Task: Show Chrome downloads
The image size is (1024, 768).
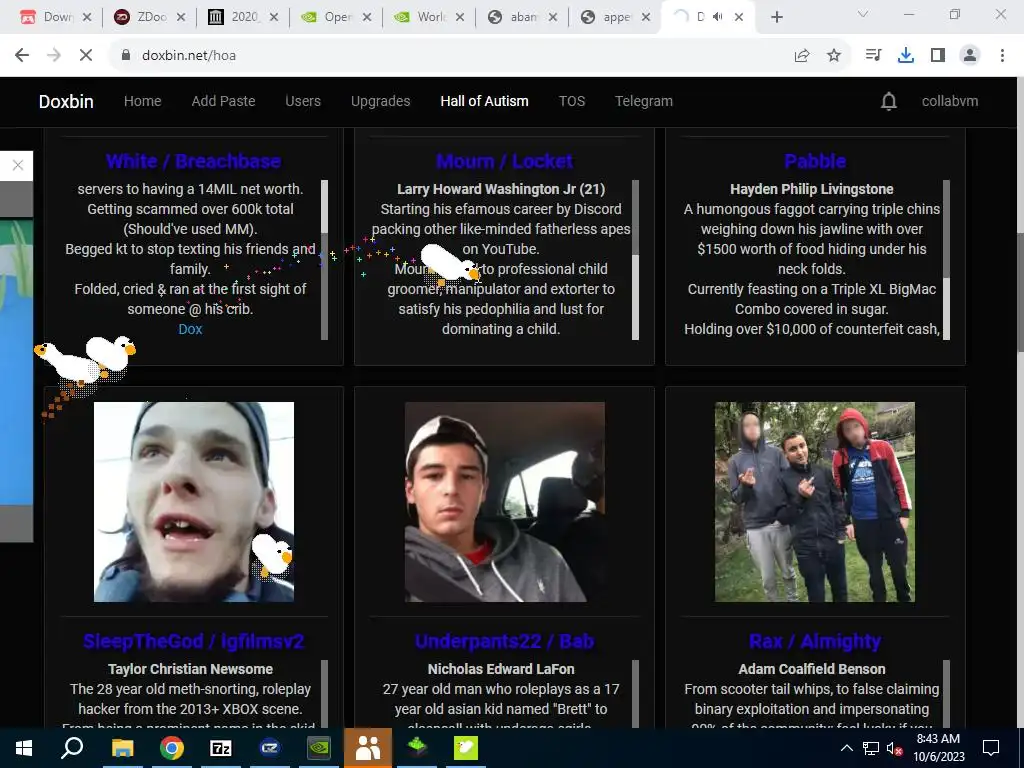Action: pos(906,56)
